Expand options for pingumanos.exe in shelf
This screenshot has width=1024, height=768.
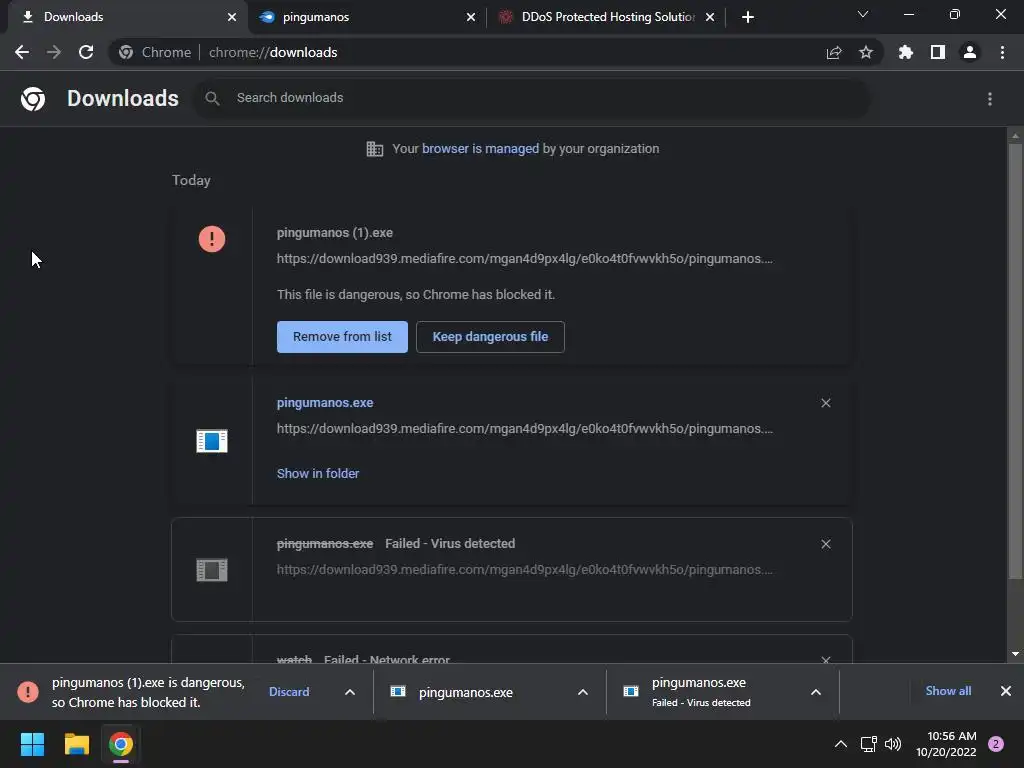pyautogui.click(x=583, y=692)
